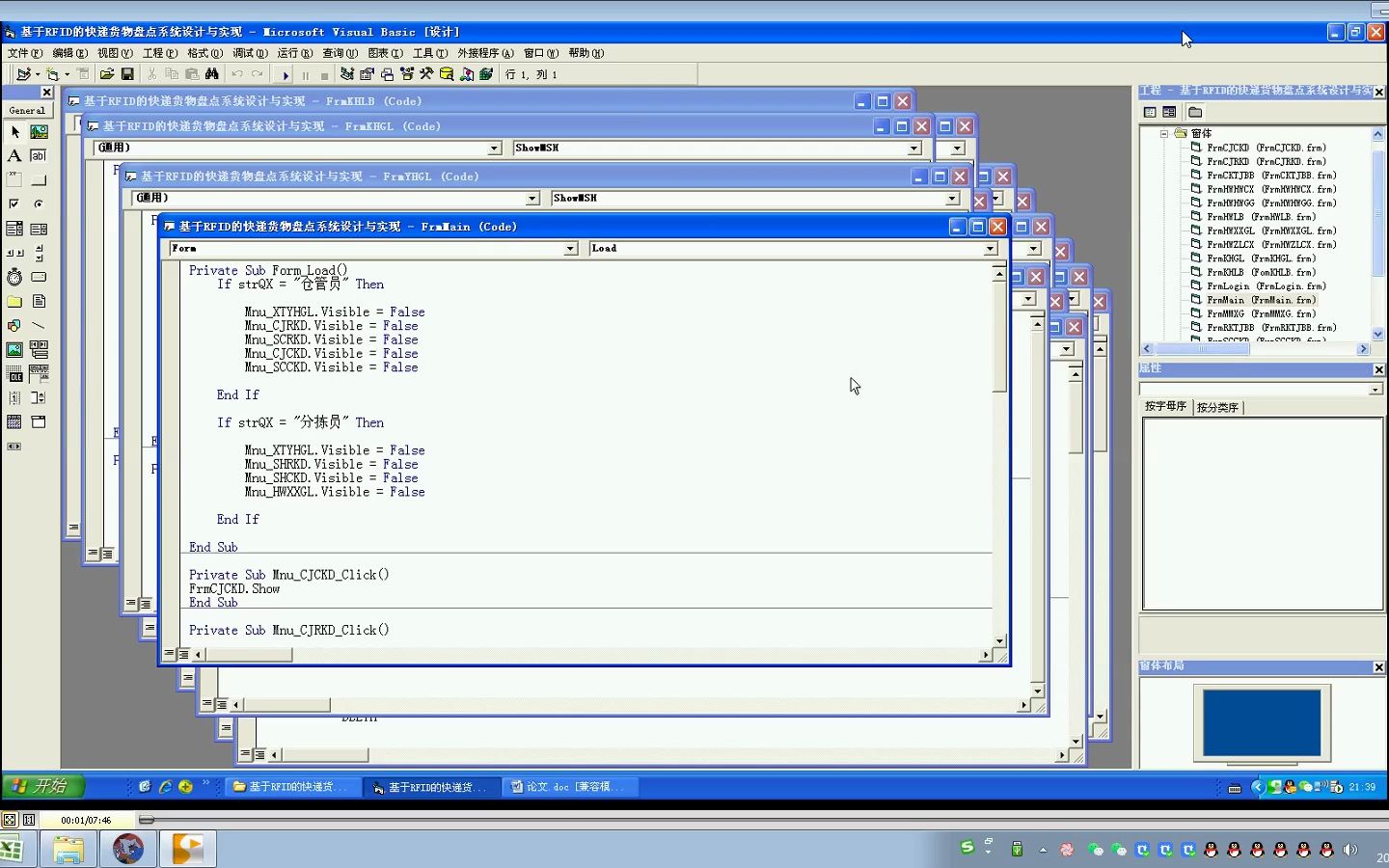Switch to 按分类序 properties tab
Viewport: 1389px width, 868px height.
pyautogui.click(x=1217, y=407)
